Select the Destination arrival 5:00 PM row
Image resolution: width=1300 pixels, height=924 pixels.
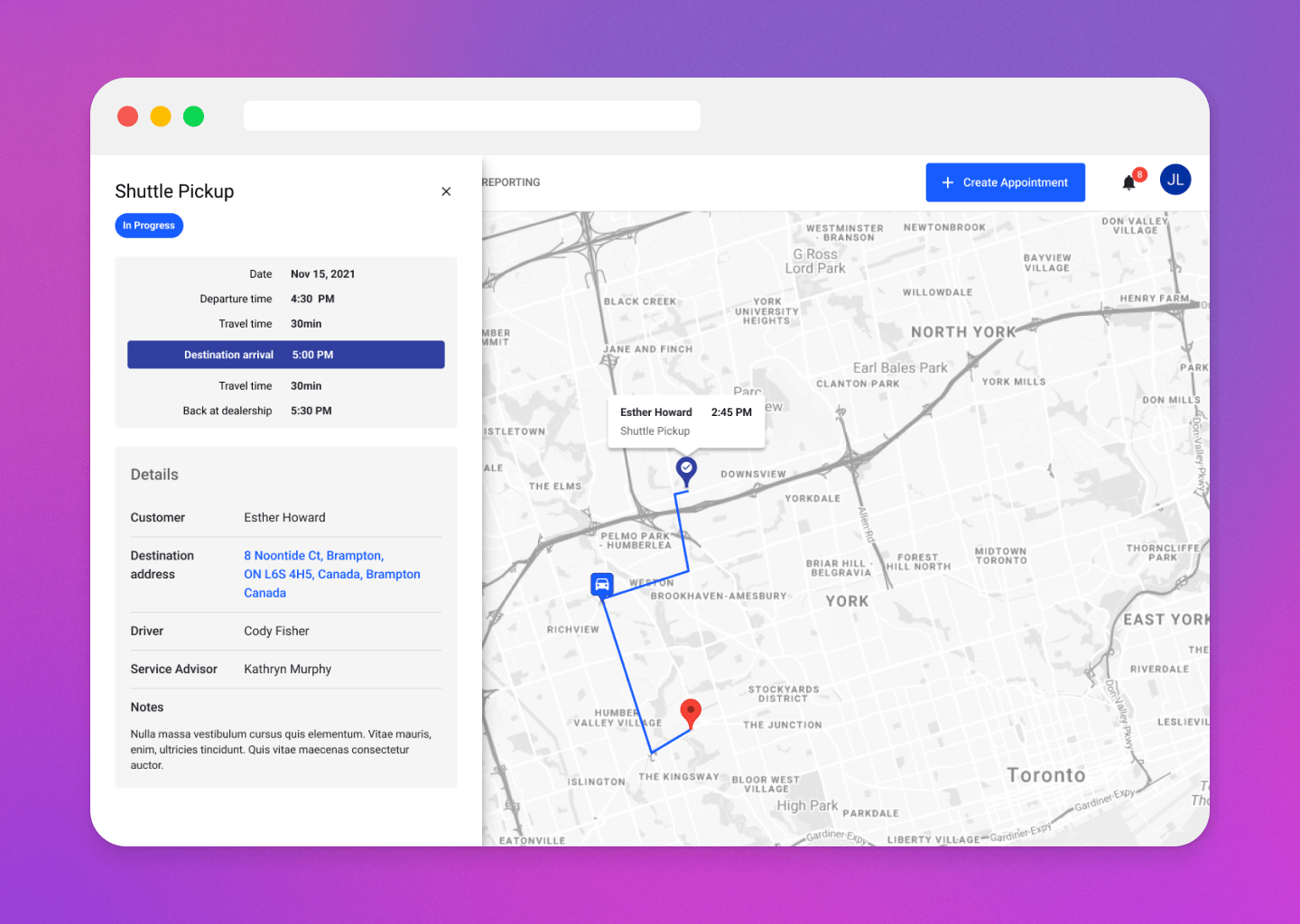point(285,355)
